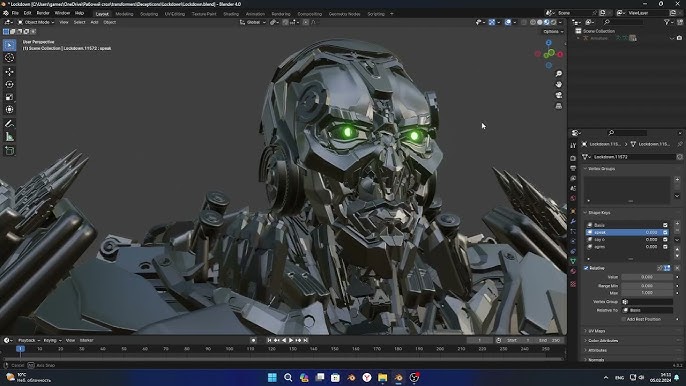Open the Render properties tab

(x=573, y=158)
